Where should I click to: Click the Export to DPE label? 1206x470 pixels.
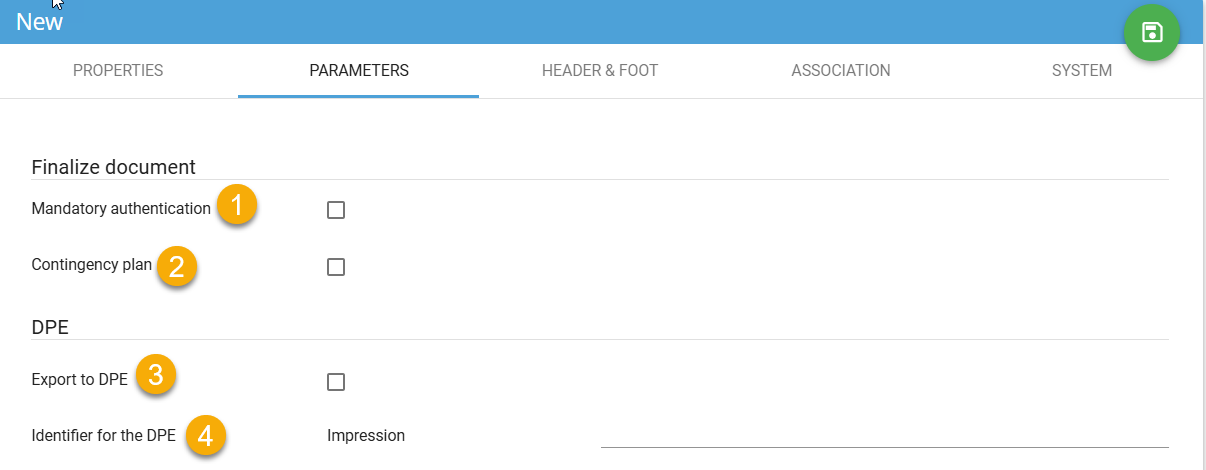[80, 380]
